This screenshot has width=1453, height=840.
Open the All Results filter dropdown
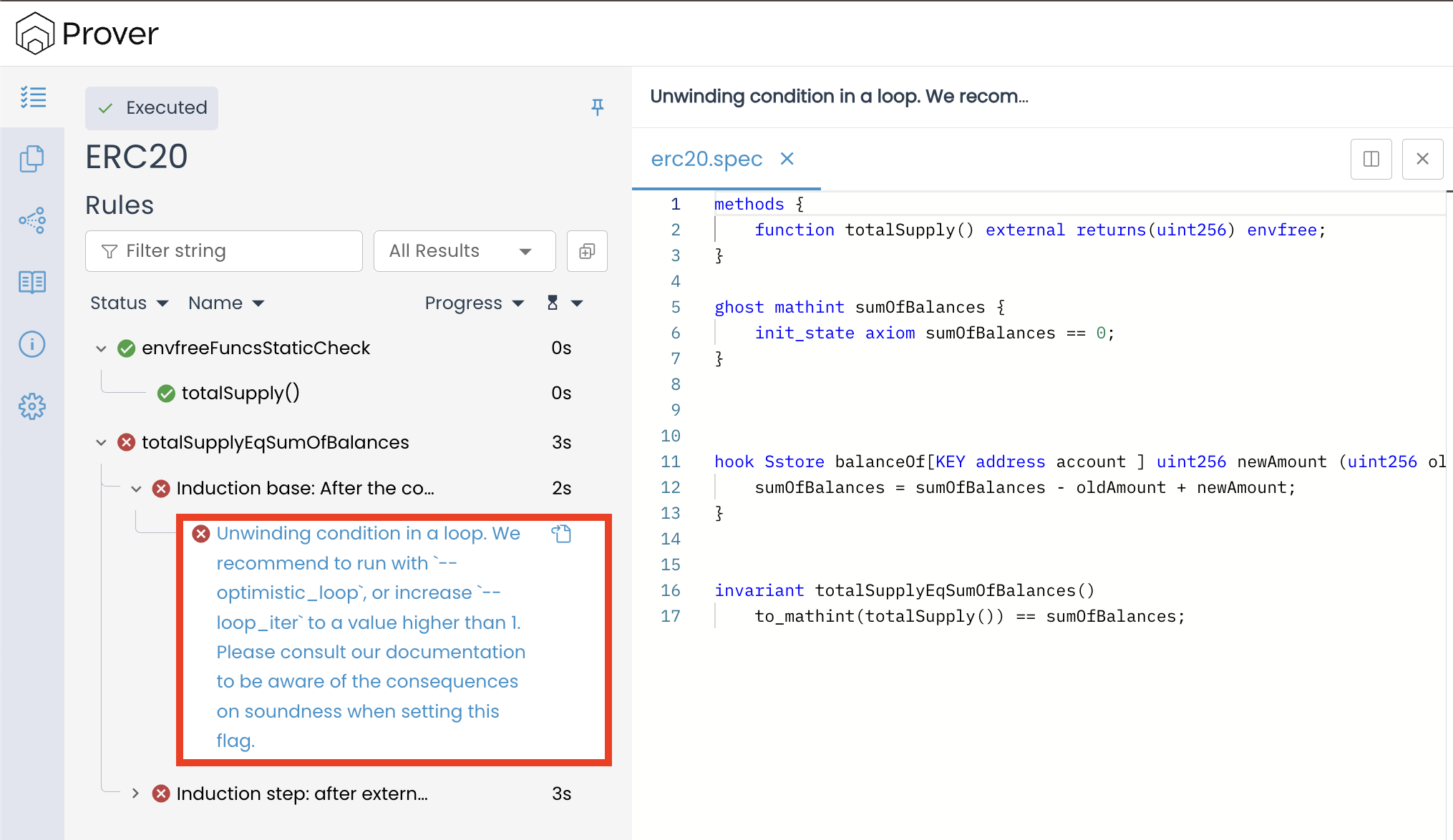(464, 251)
